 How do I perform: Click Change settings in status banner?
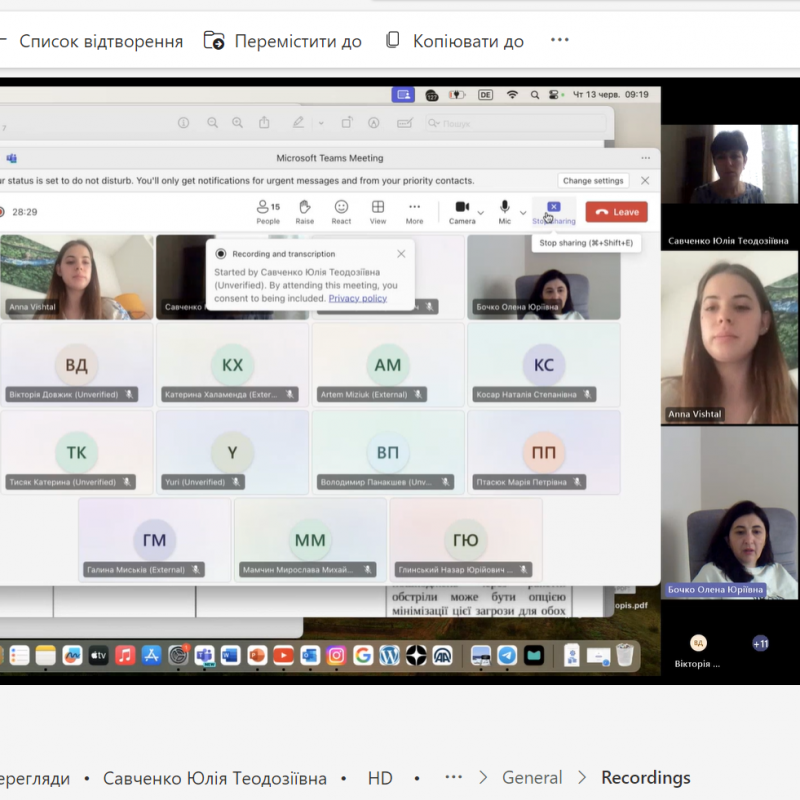point(593,181)
